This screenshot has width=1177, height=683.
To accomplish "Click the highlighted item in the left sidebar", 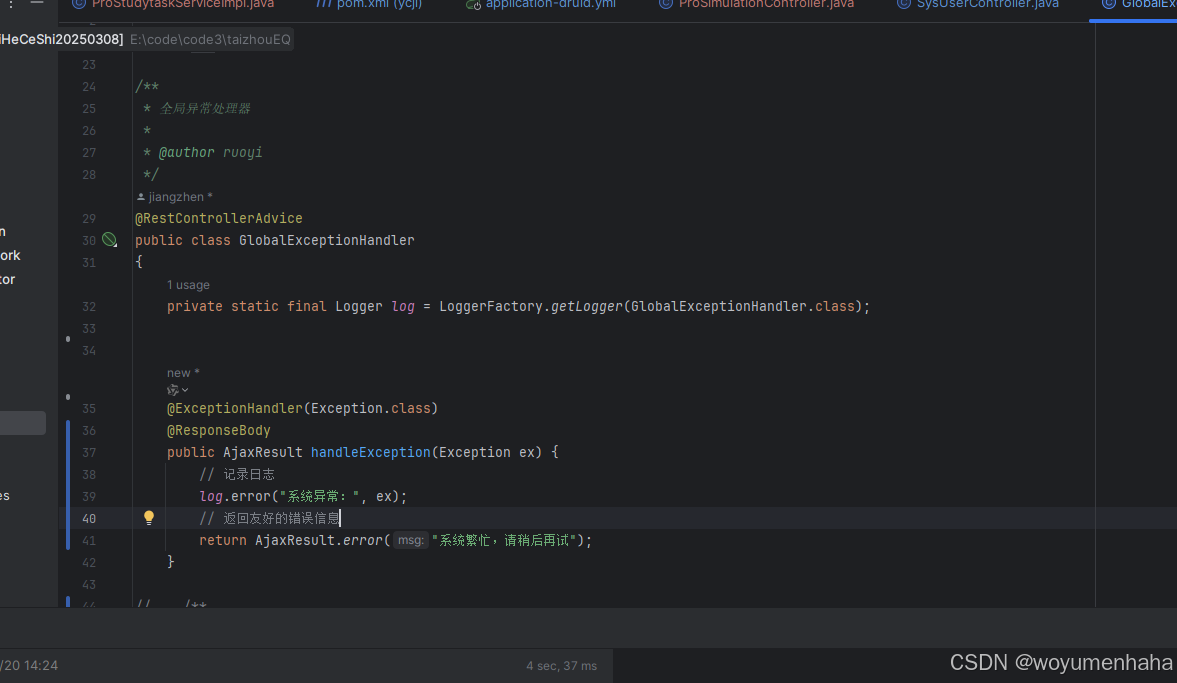I will (23, 423).
